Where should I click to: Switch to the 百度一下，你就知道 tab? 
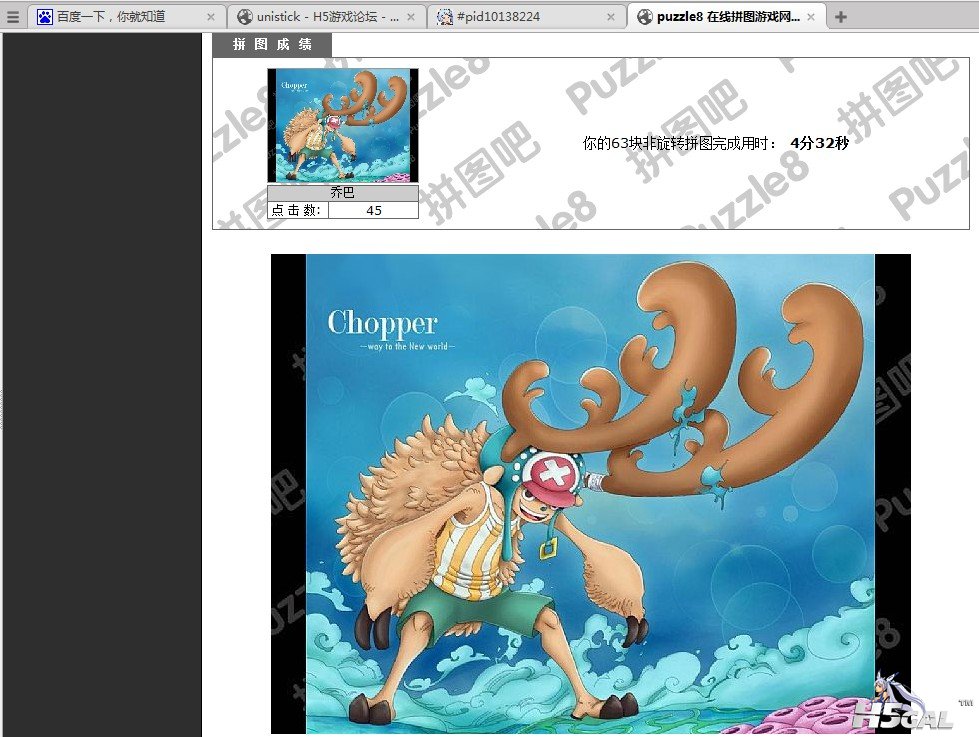[x=120, y=17]
